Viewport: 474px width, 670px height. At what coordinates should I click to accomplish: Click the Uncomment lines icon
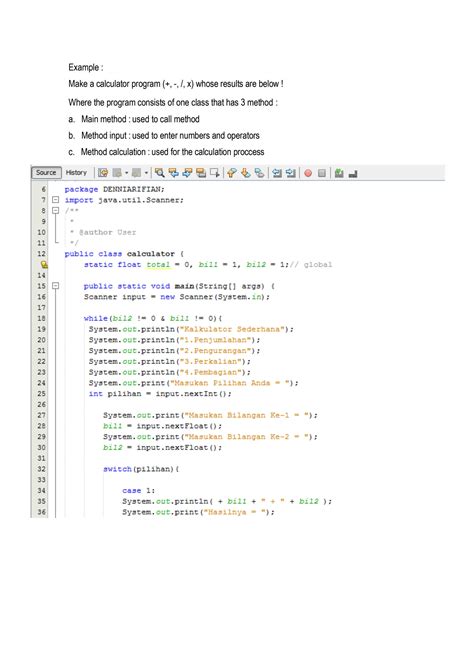click(353, 173)
